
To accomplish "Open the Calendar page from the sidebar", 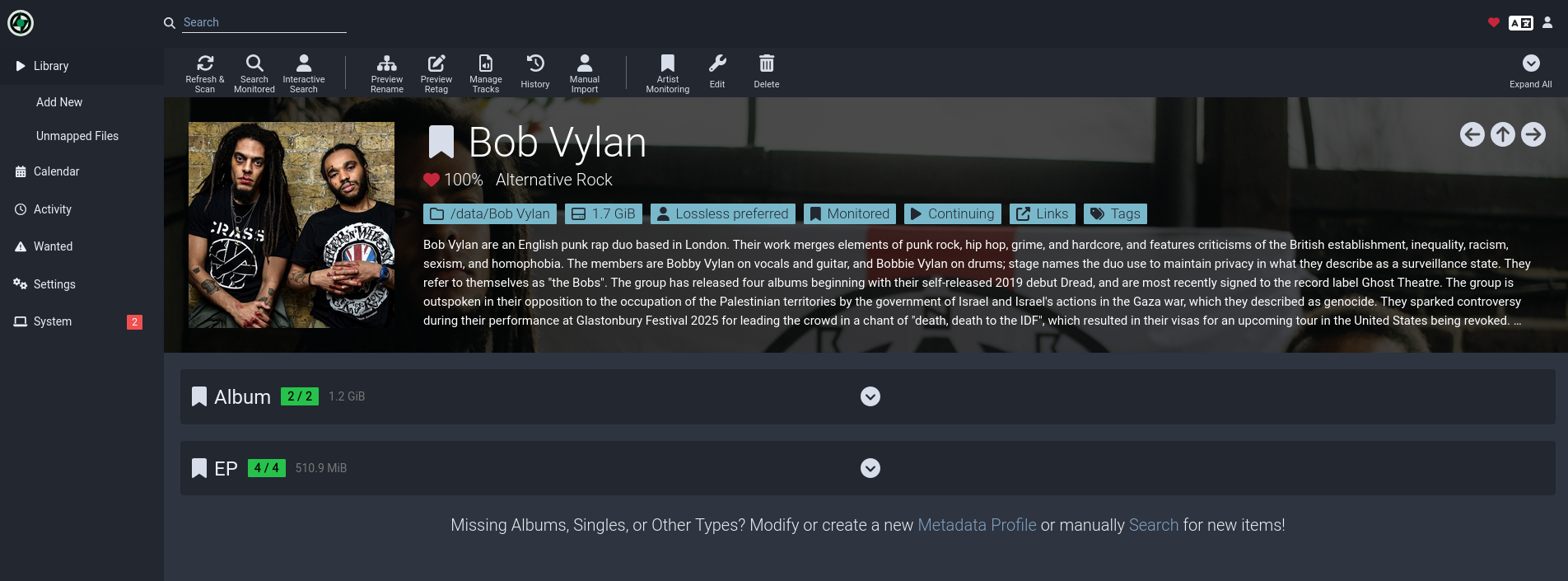I will [56, 171].
